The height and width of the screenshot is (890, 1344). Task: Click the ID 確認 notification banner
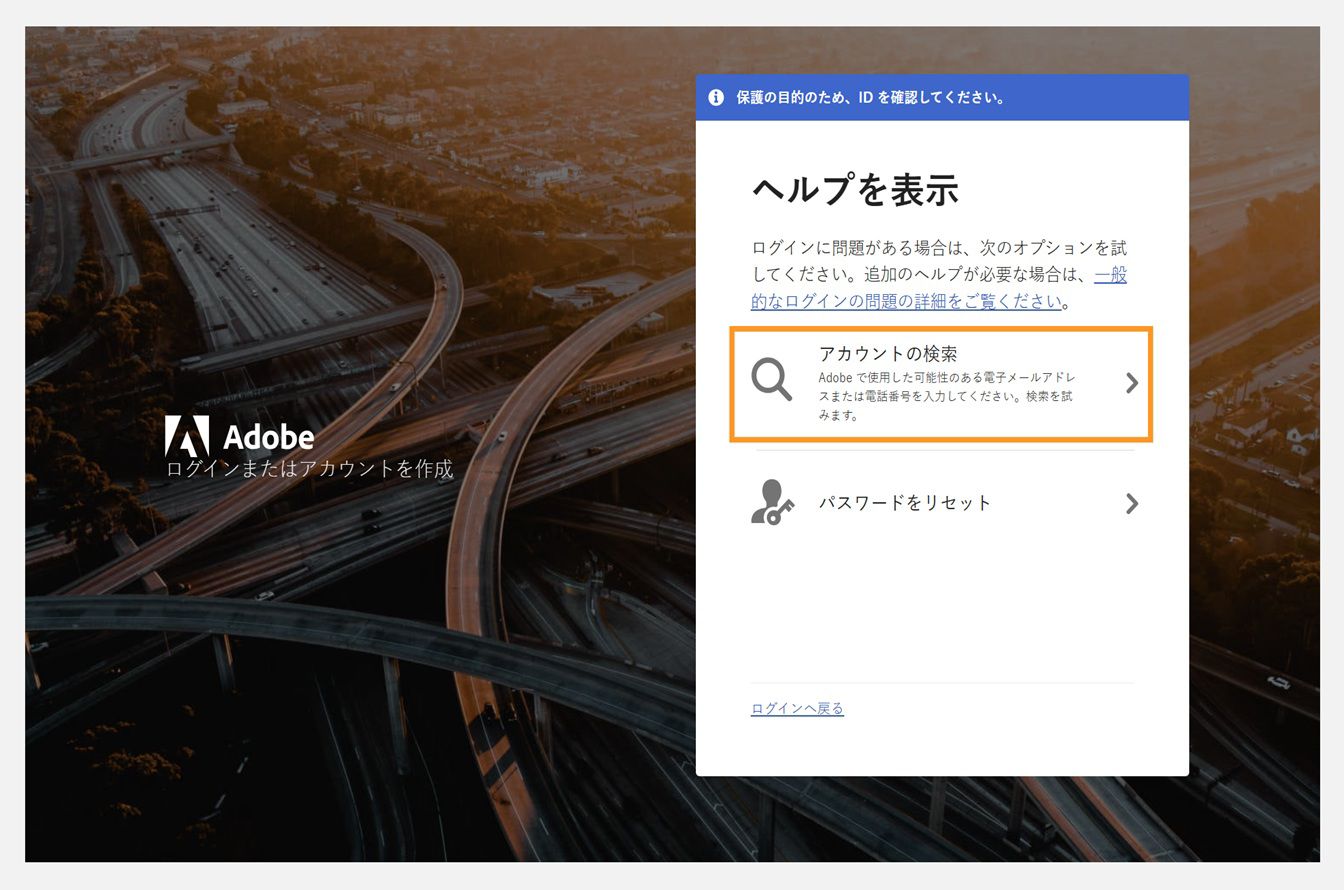944,97
